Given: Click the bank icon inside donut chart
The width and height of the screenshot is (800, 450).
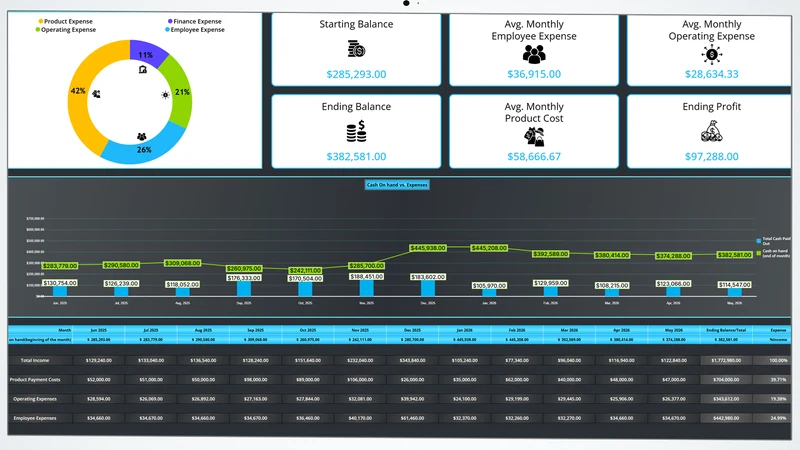Looking at the screenshot, I should [143, 69].
